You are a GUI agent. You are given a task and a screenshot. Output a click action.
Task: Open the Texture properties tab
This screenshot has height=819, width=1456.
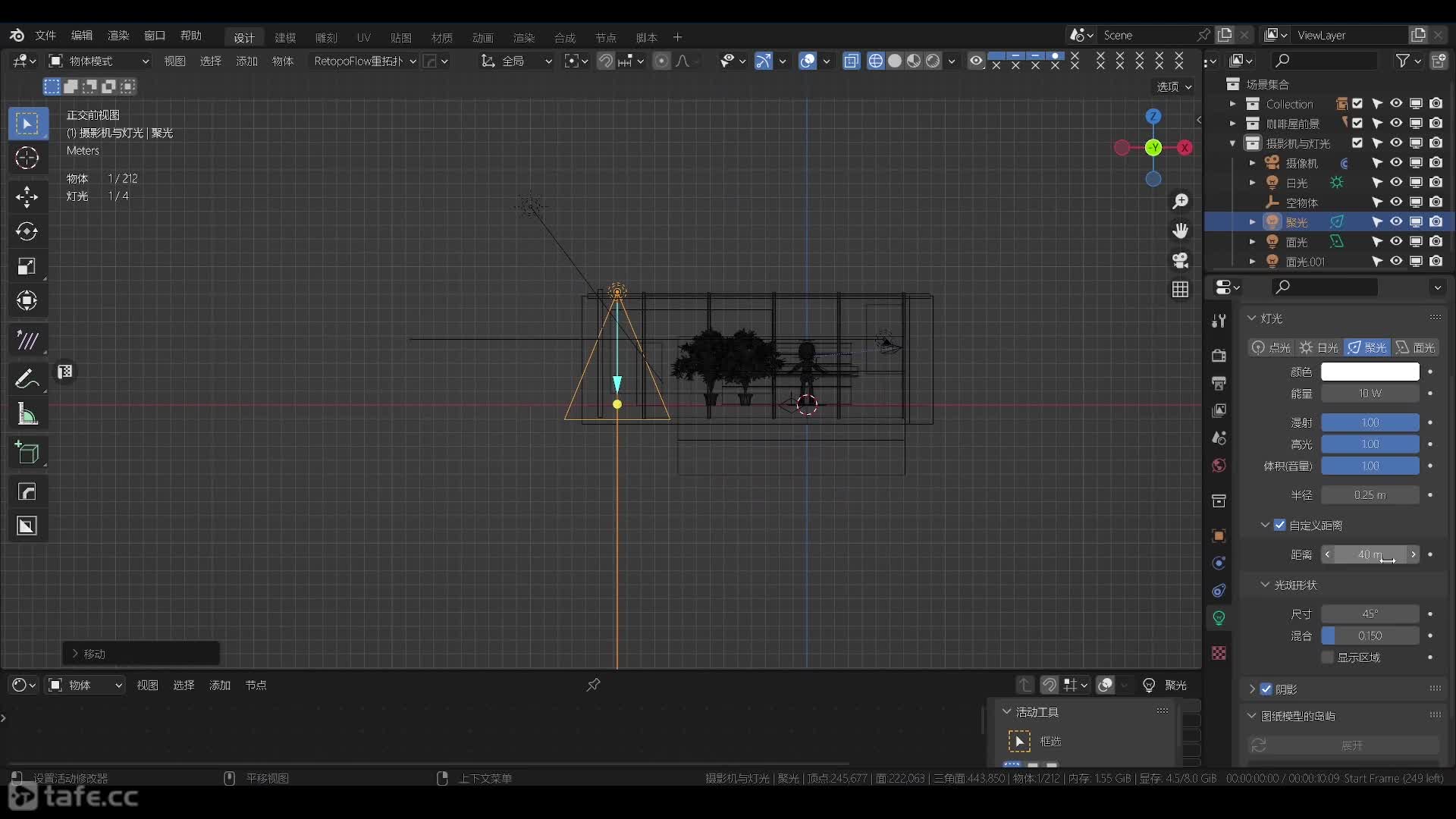(x=1219, y=653)
